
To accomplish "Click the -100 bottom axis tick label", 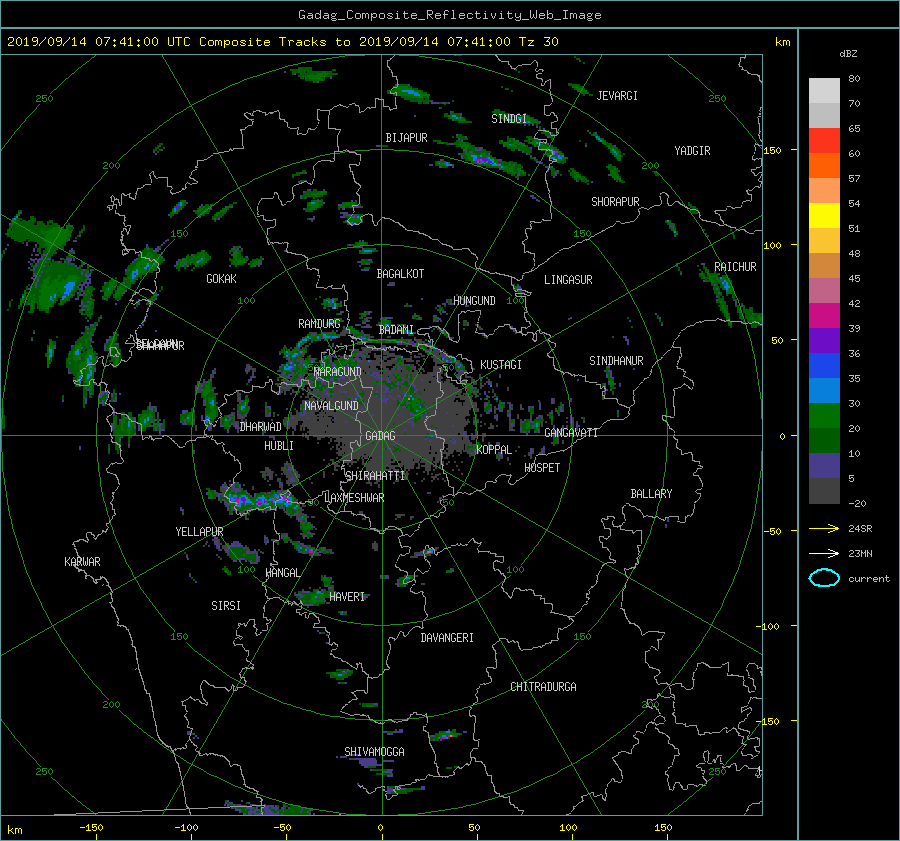I will click(x=186, y=828).
